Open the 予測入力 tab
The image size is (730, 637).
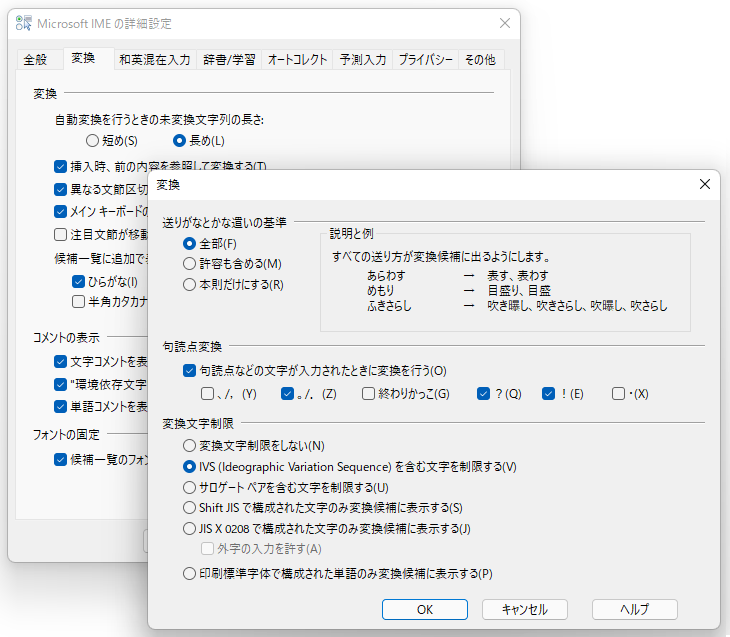pyautogui.click(x=363, y=60)
